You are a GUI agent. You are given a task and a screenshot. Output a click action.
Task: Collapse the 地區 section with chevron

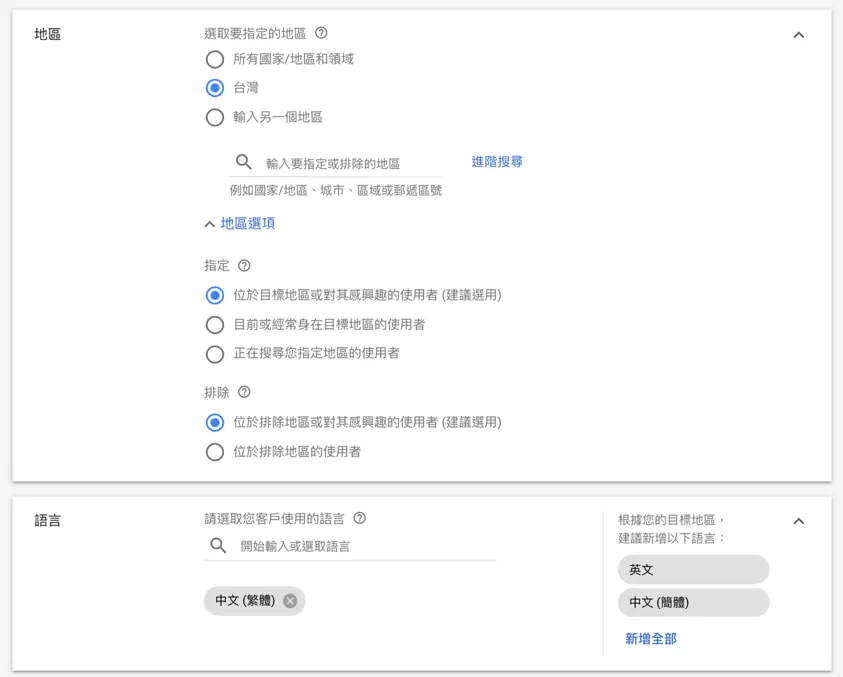pos(799,35)
